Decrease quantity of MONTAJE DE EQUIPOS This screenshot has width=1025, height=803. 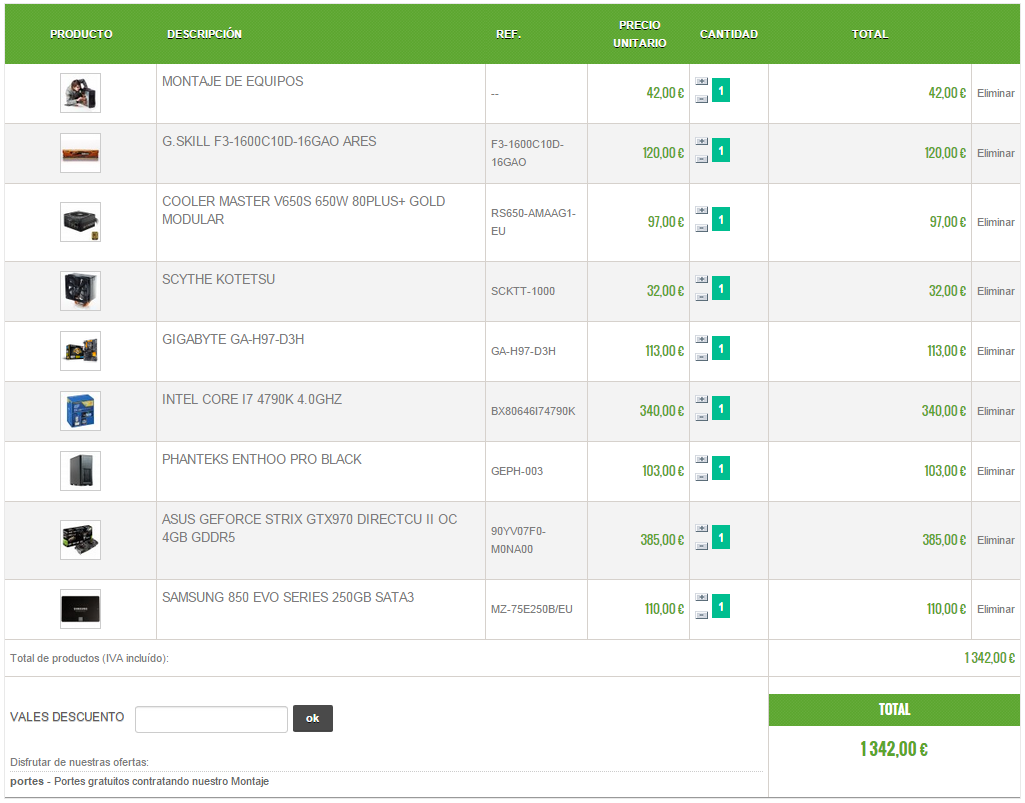click(x=701, y=99)
